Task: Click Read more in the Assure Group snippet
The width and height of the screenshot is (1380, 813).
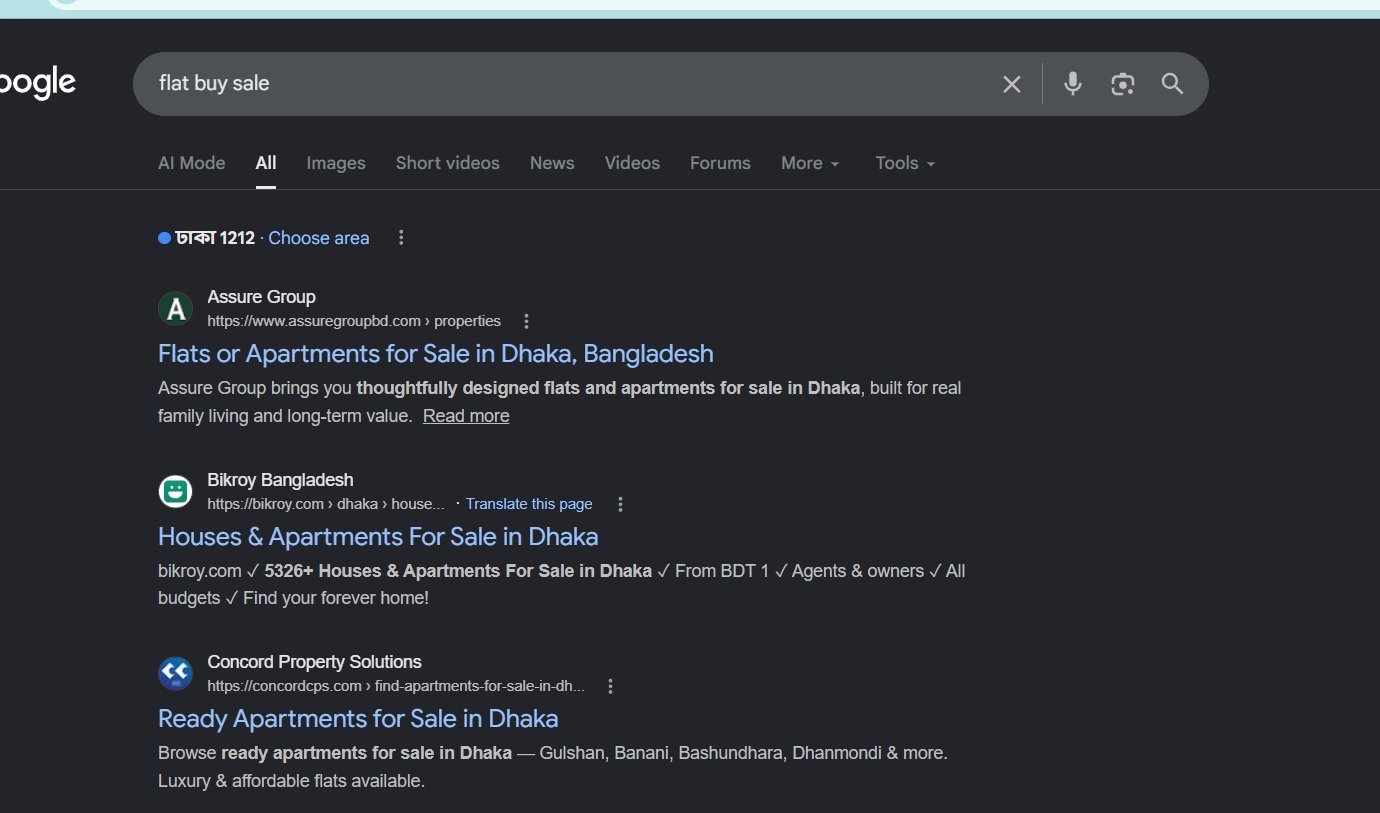Action: pyautogui.click(x=466, y=416)
